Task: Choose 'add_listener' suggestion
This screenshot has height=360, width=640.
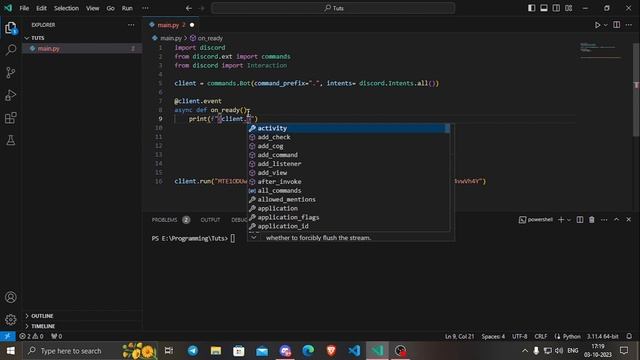Action: coord(349,164)
